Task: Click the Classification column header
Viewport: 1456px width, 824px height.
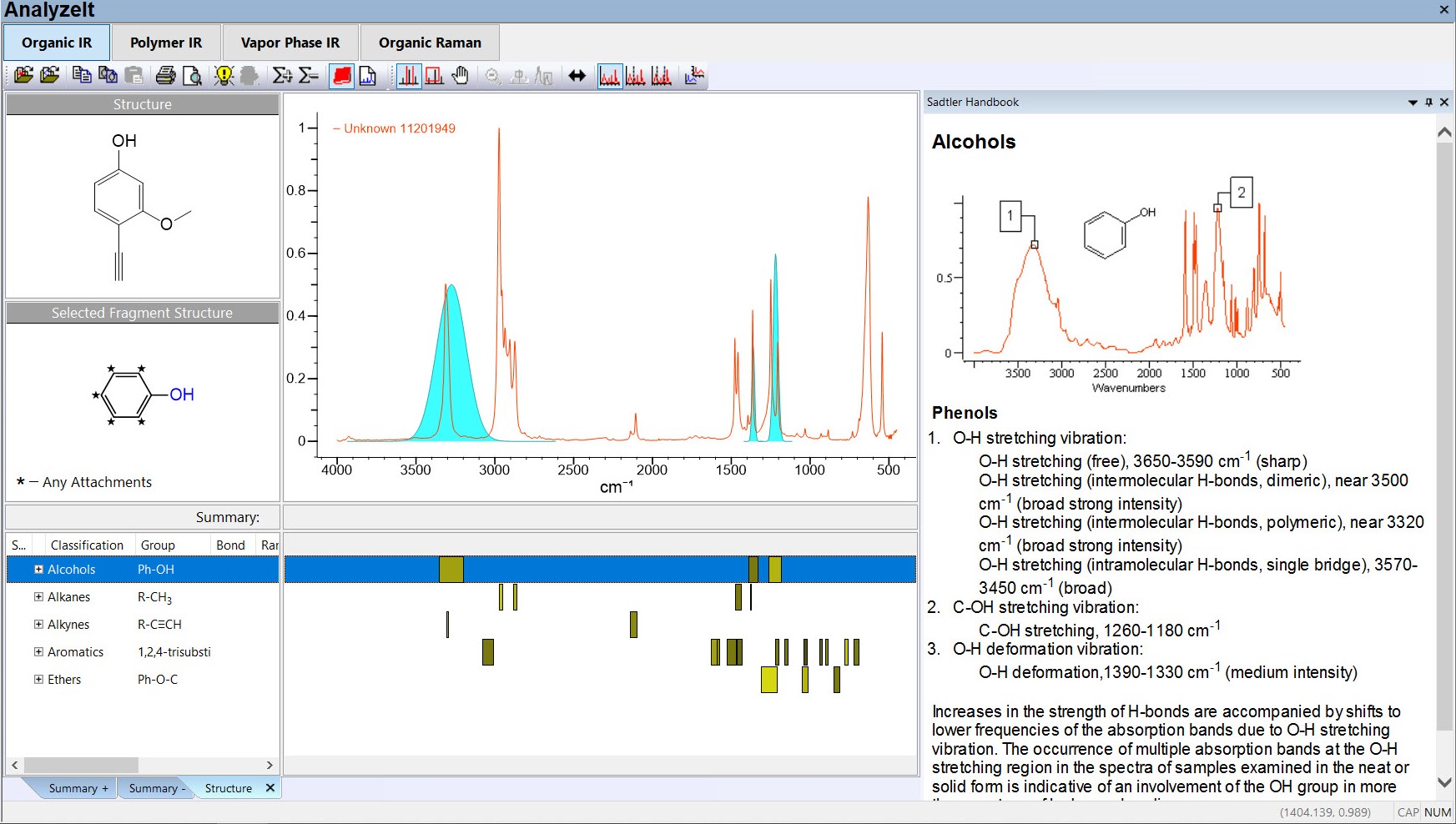Action: (87, 545)
